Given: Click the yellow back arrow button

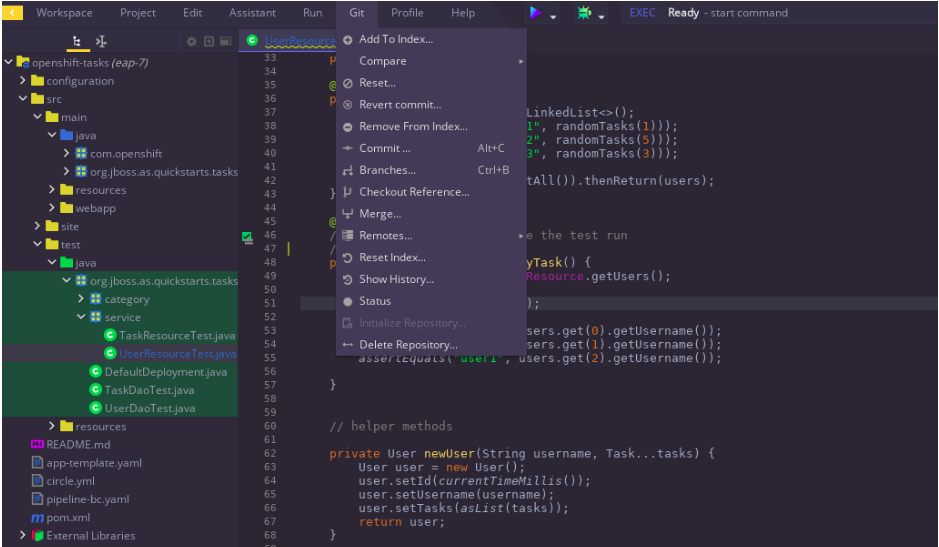Looking at the screenshot, I should (x=13, y=12).
